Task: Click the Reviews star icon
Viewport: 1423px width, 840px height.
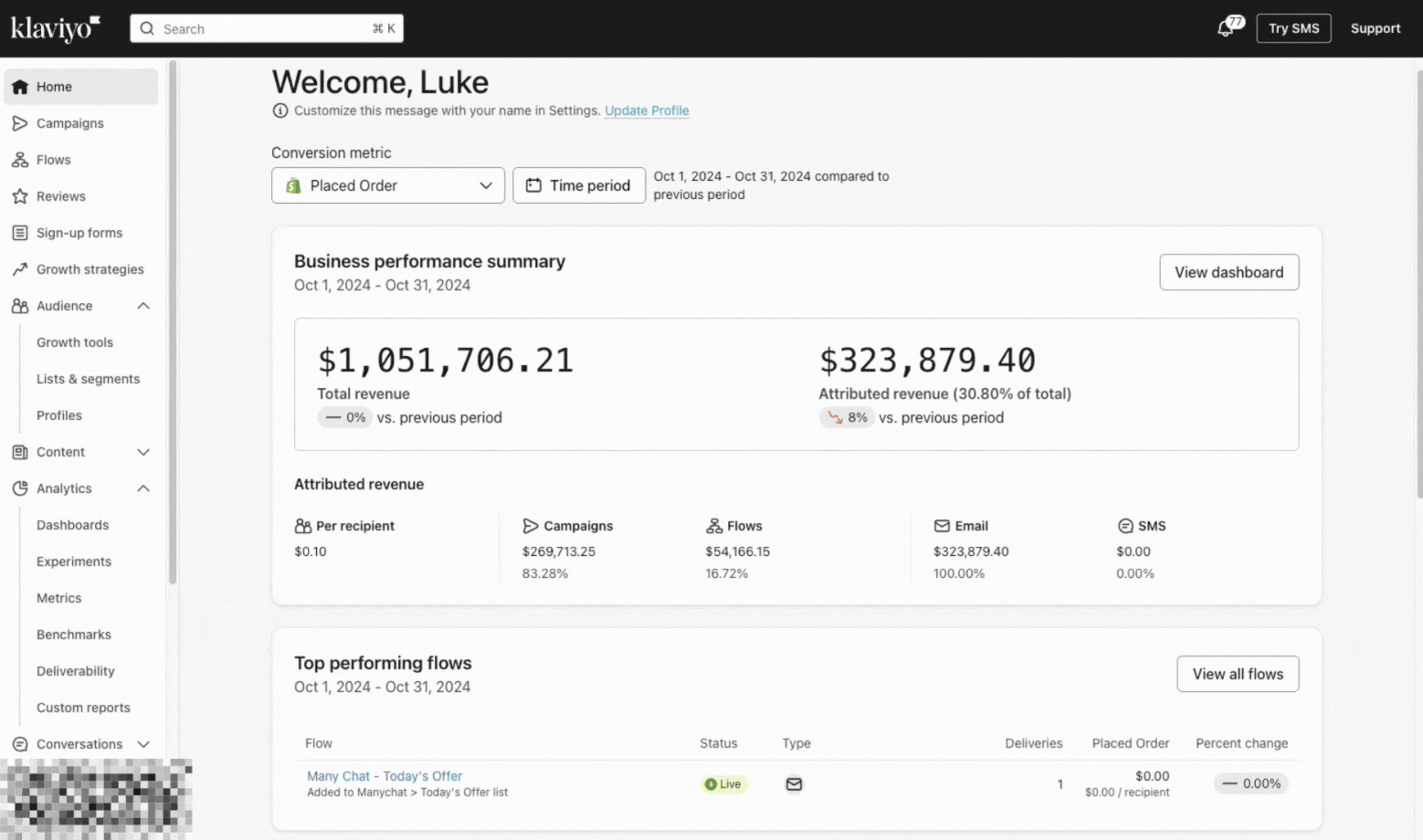Action: pos(20,196)
